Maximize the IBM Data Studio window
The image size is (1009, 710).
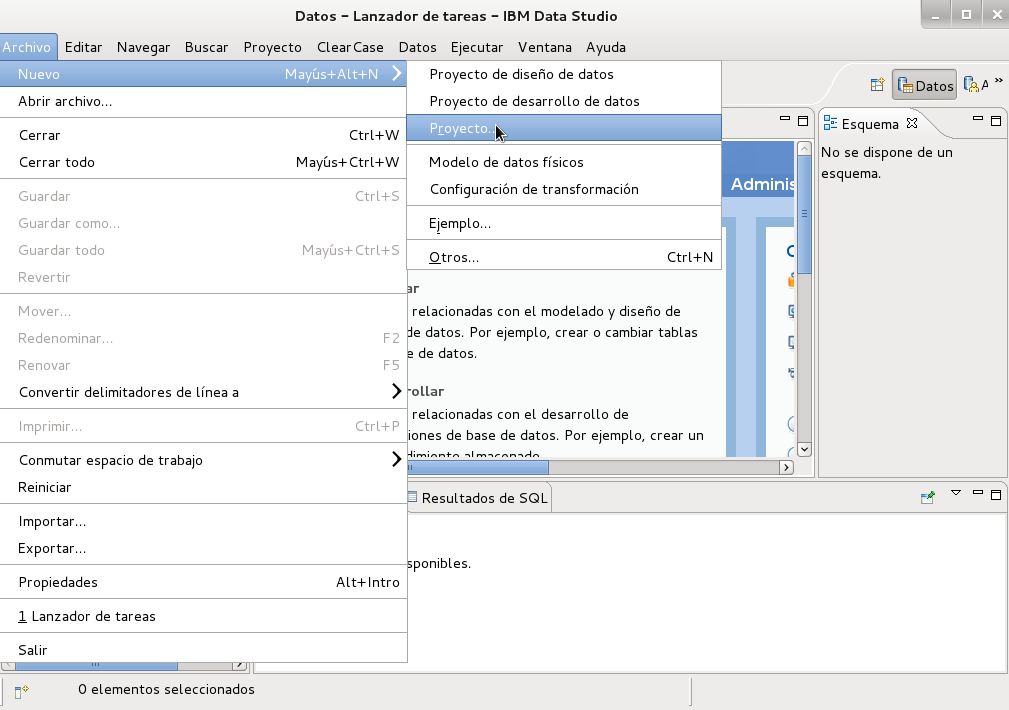coord(966,15)
